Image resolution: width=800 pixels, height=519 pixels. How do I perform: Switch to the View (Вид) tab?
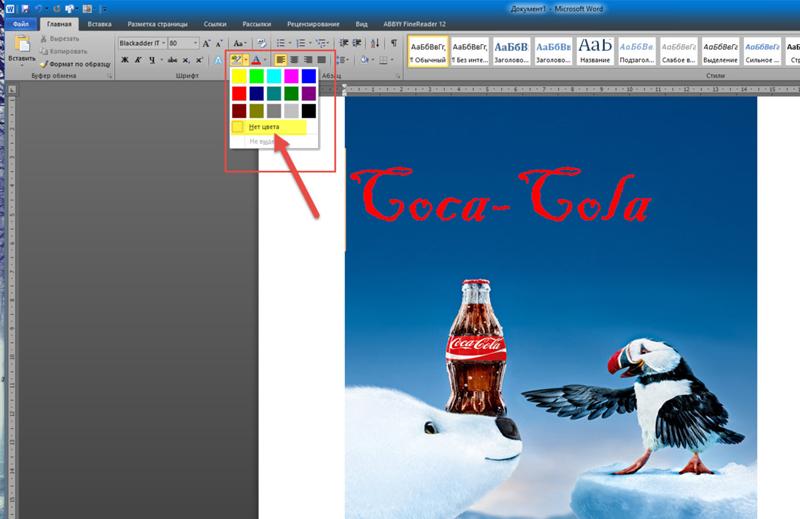(x=362, y=24)
